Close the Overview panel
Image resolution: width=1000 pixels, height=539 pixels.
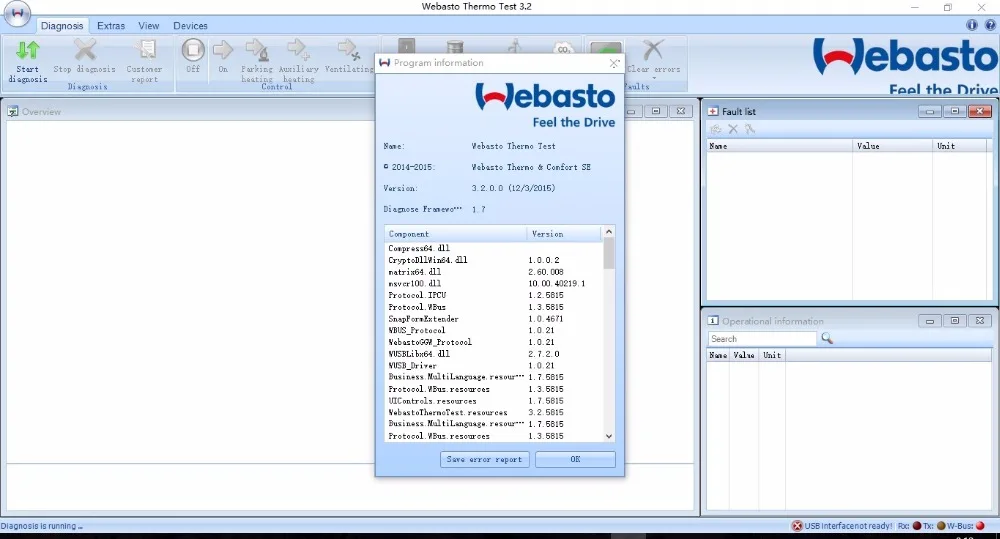(680, 111)
